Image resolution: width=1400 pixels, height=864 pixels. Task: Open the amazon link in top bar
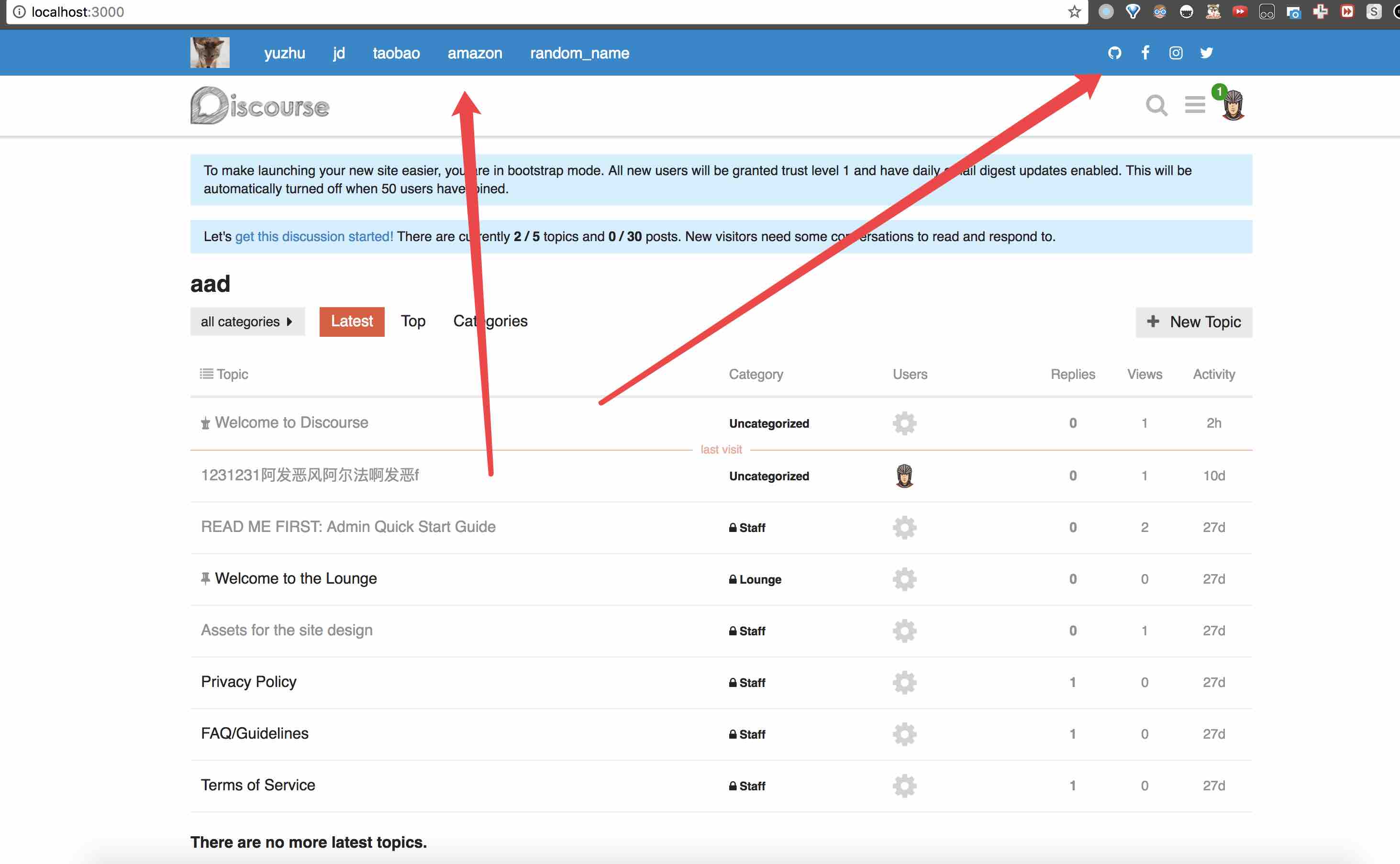474,53
